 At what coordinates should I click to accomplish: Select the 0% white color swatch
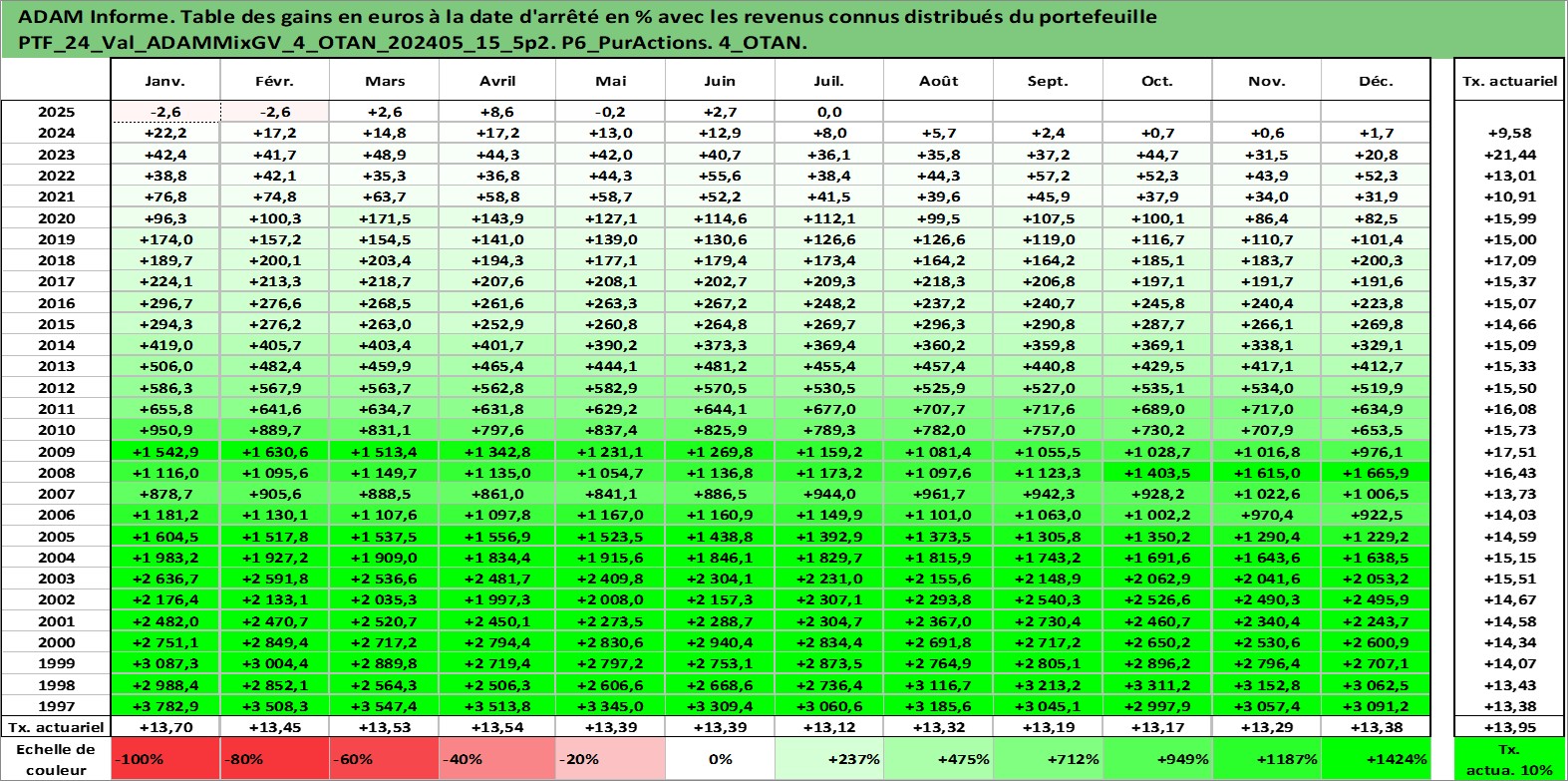[720, 759]
